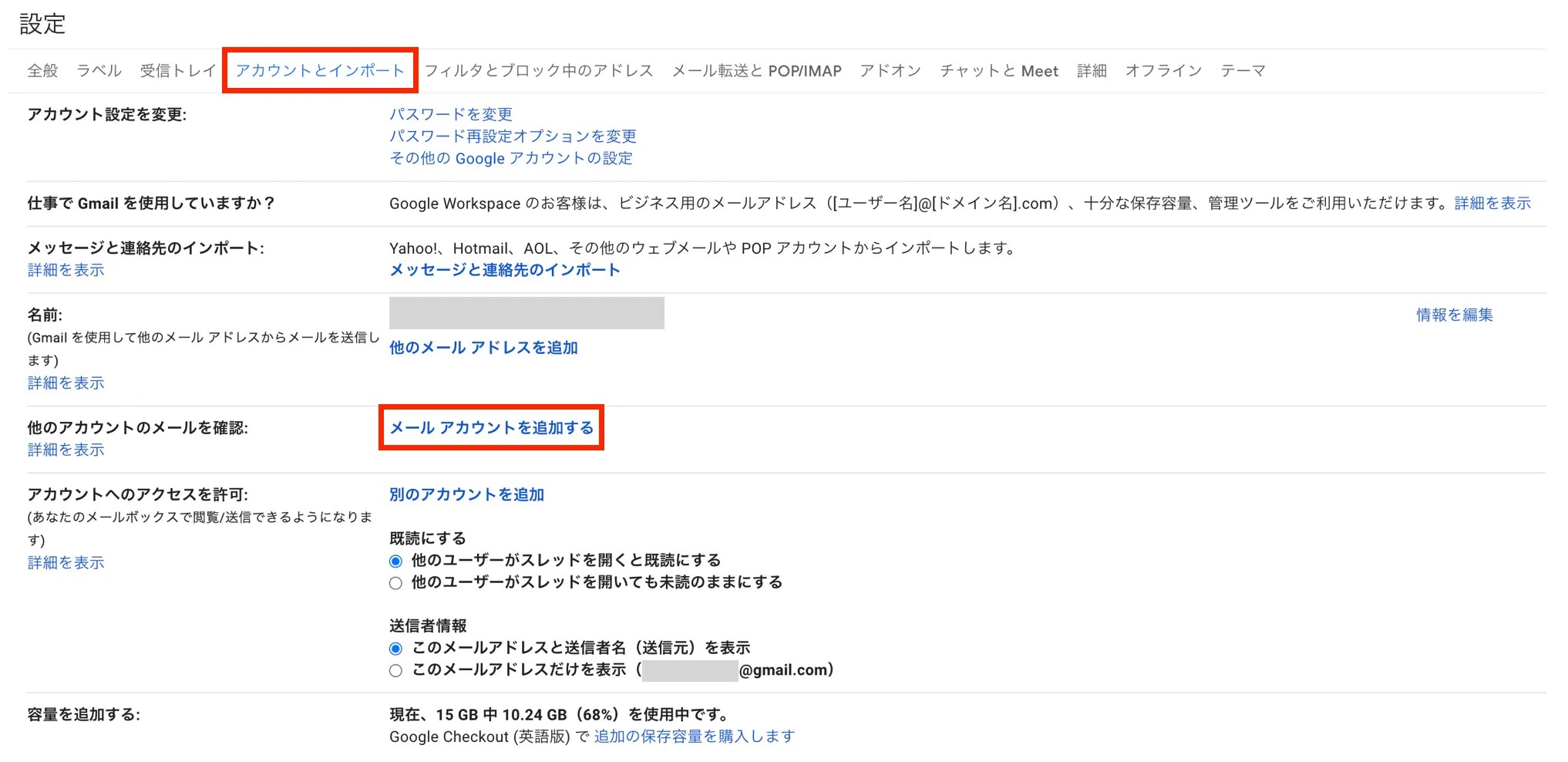Select the ラベル tab

99,70
